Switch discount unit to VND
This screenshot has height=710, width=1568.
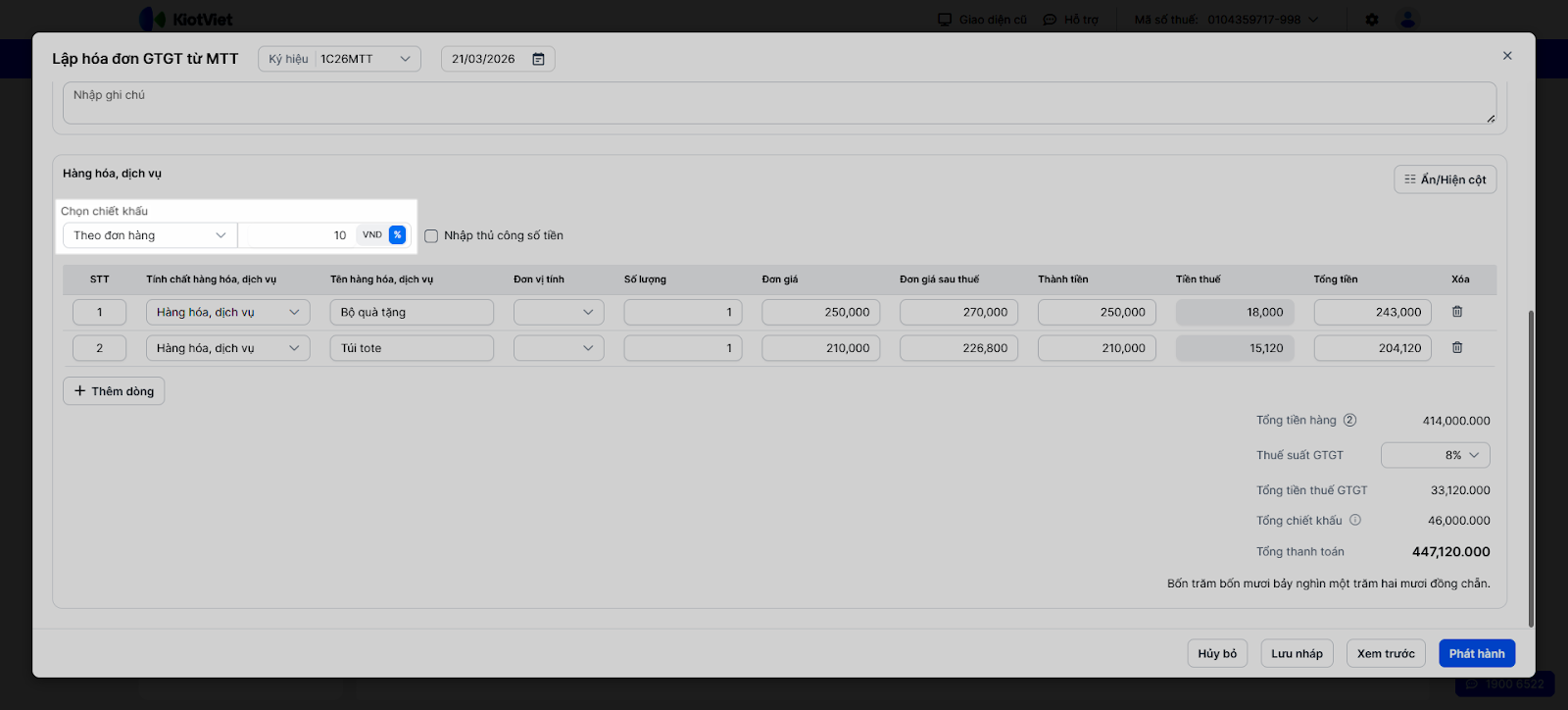372,235
